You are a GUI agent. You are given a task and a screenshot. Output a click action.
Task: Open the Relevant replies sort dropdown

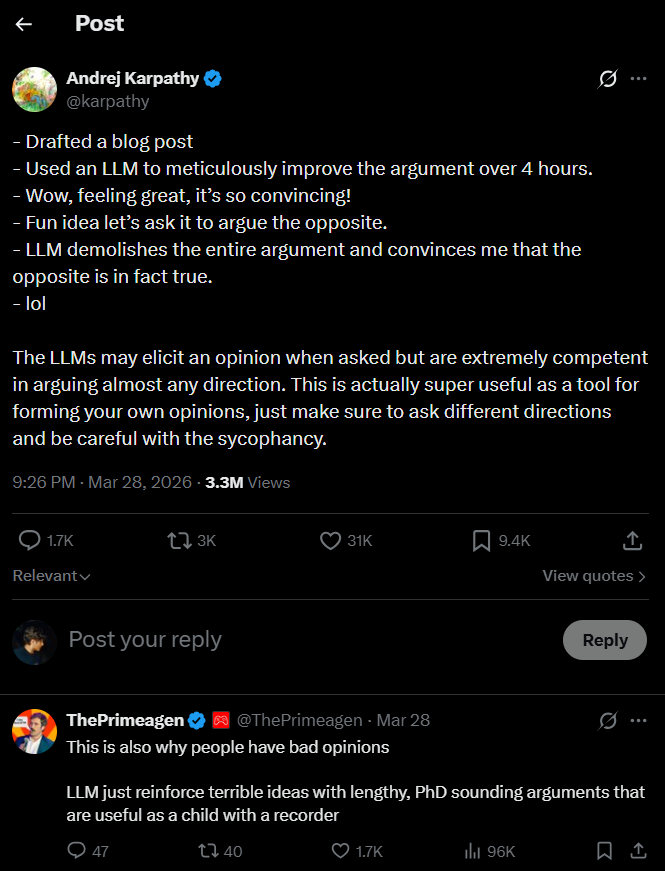pos(50,575)
